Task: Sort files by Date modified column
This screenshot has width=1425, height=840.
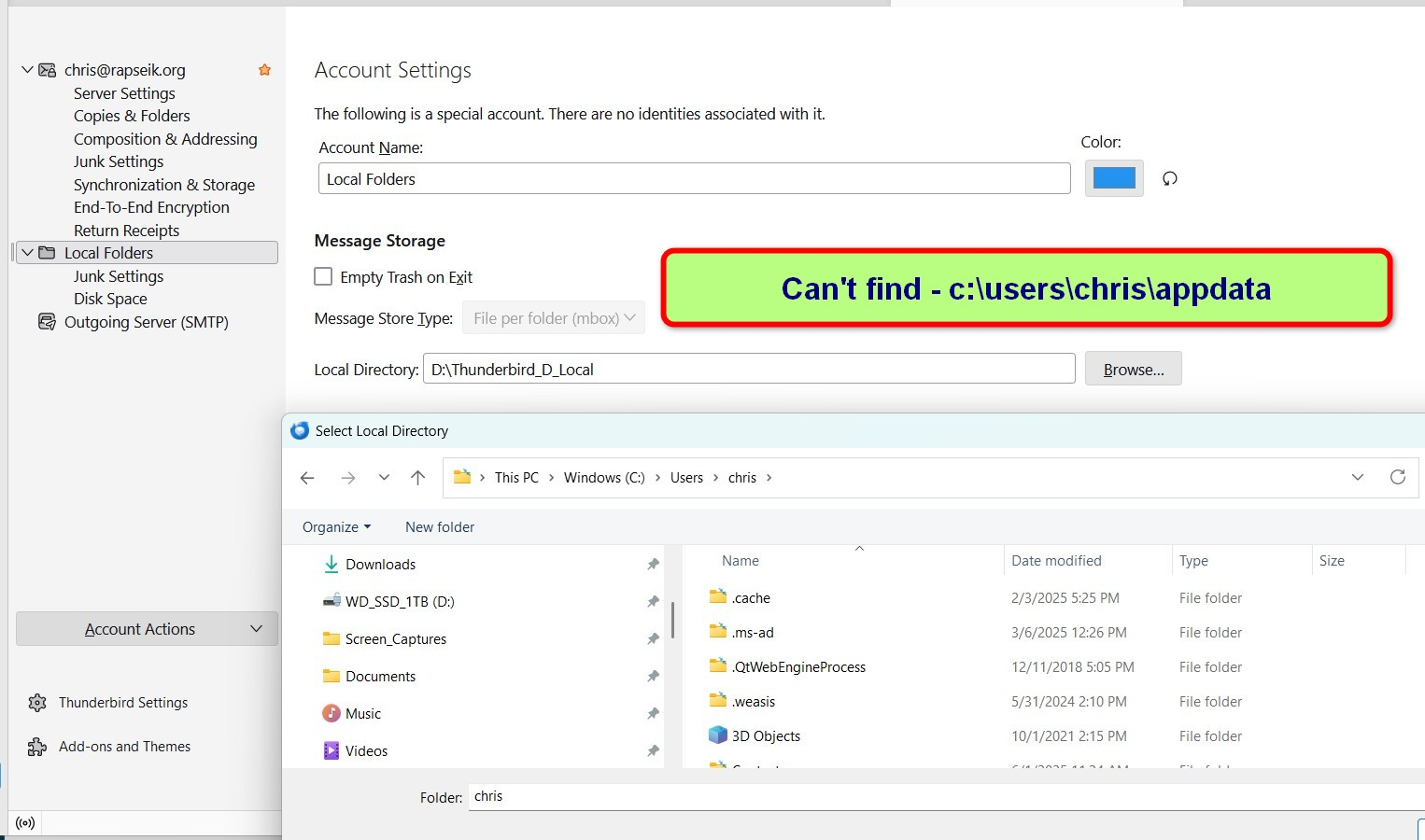Action: pyautogui.click(x=1056, y=561)
